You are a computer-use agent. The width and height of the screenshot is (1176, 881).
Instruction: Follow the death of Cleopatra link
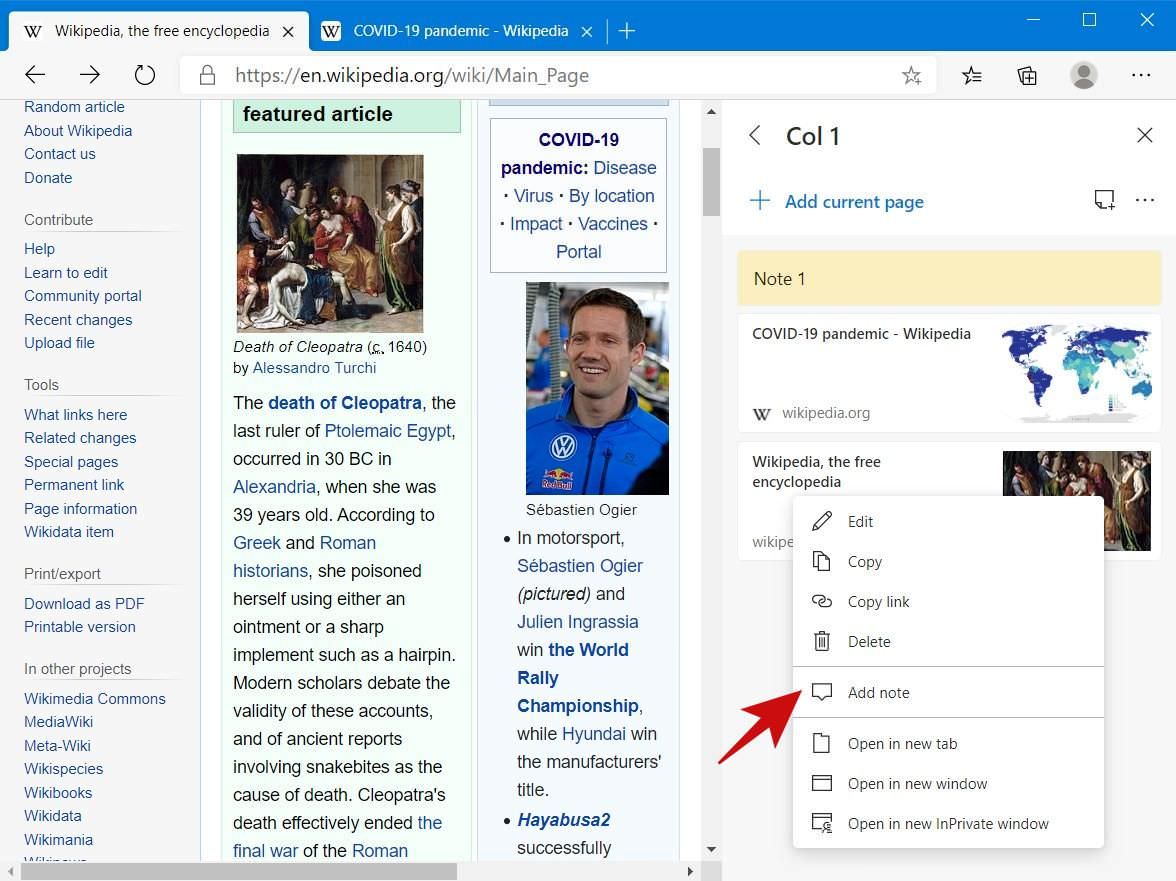click(x=345, y=403)
